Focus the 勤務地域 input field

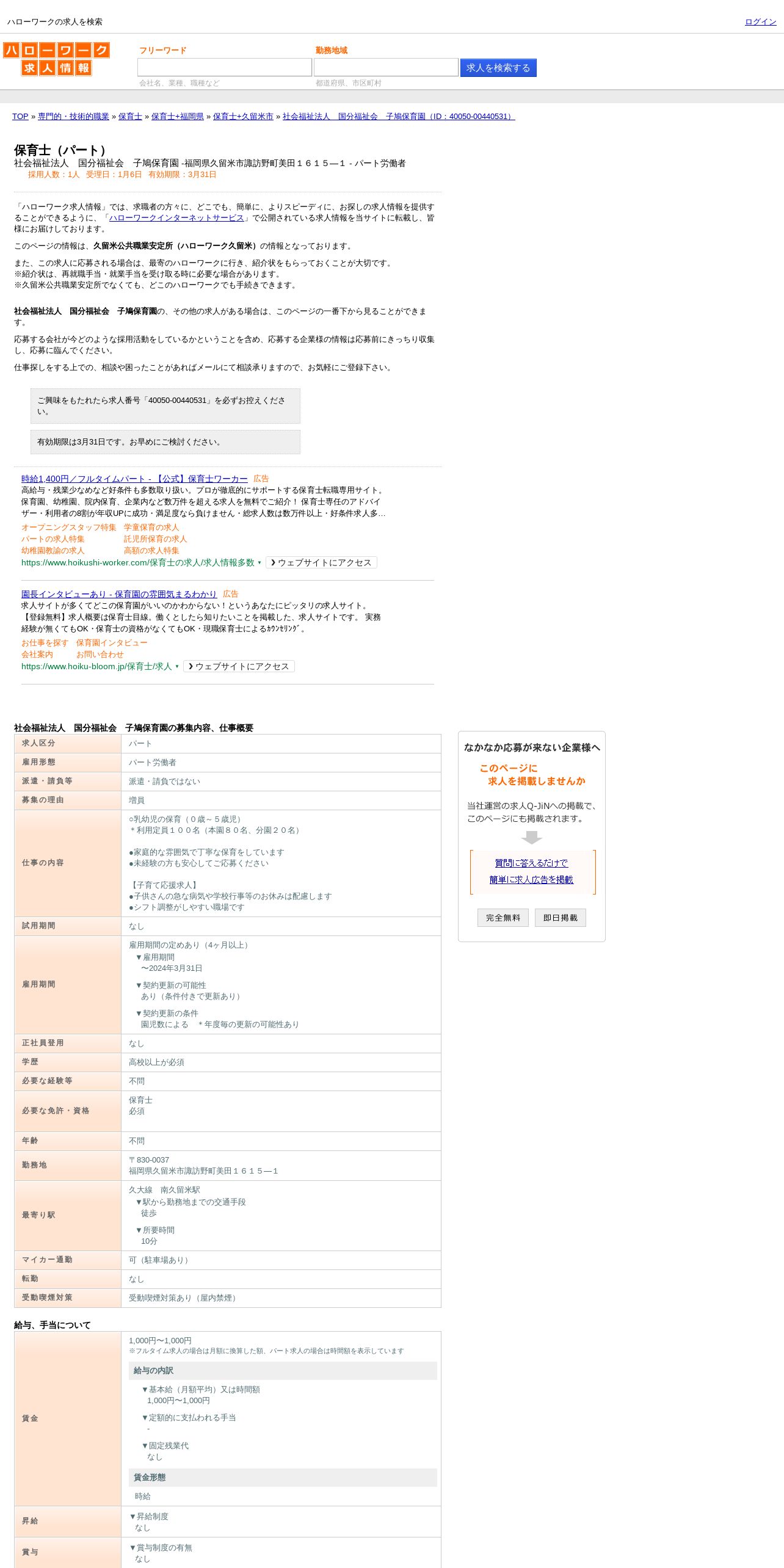pos(386,67)
